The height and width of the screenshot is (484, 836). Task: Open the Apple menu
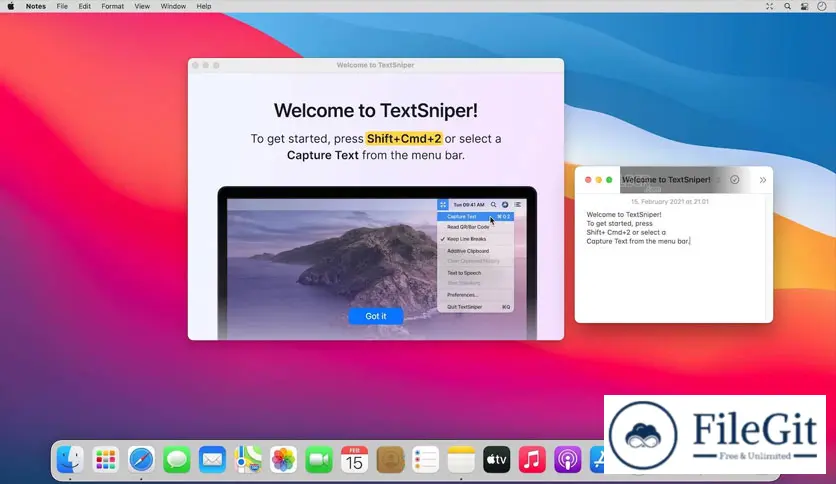pos(11,6)
